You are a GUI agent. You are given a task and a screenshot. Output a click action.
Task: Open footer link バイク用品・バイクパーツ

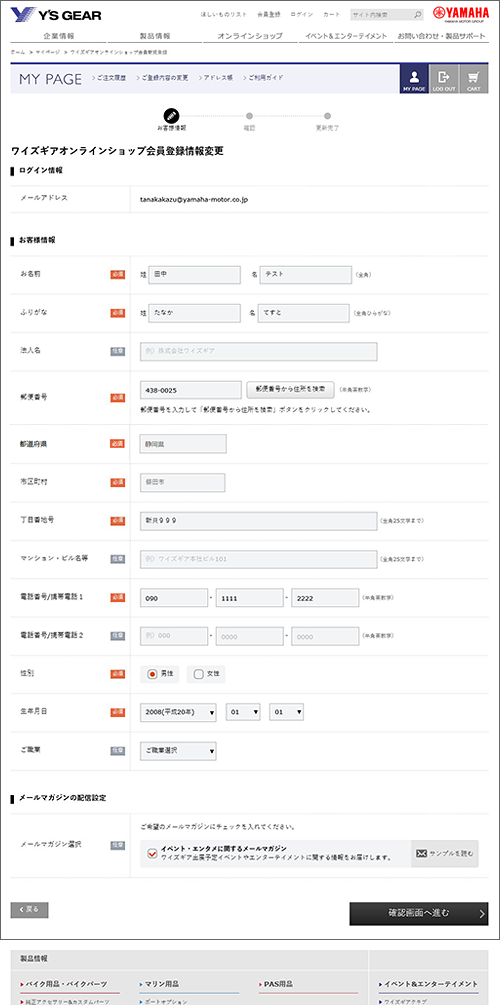(x=66, y=983)
